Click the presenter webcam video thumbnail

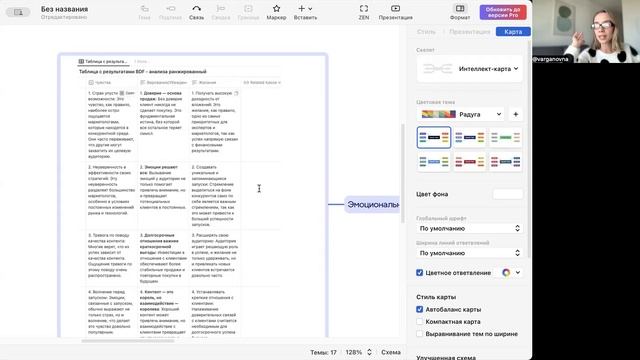tap(586, 31)
